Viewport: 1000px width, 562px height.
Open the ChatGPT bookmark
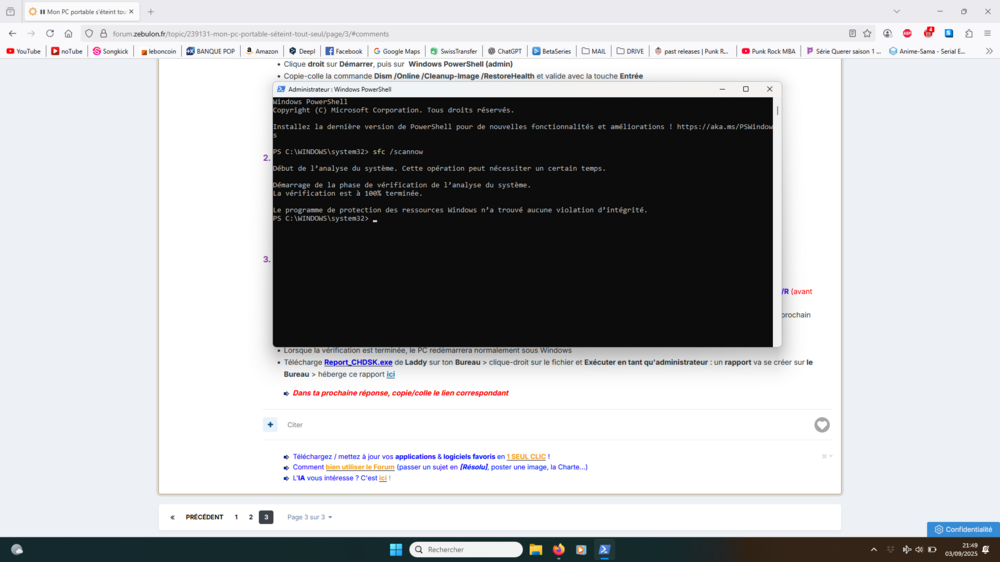(505, 51)
